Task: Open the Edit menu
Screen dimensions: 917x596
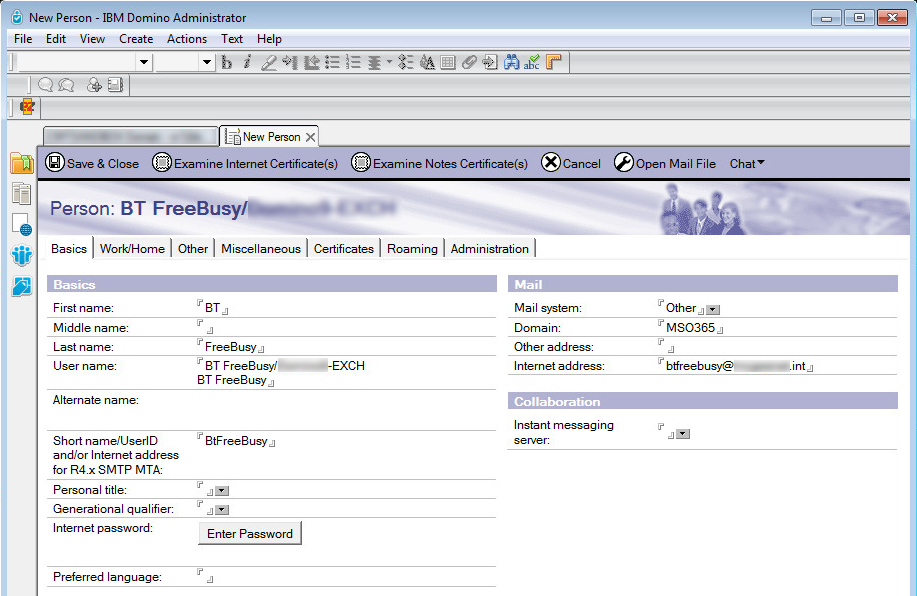Action: point(56,39)
